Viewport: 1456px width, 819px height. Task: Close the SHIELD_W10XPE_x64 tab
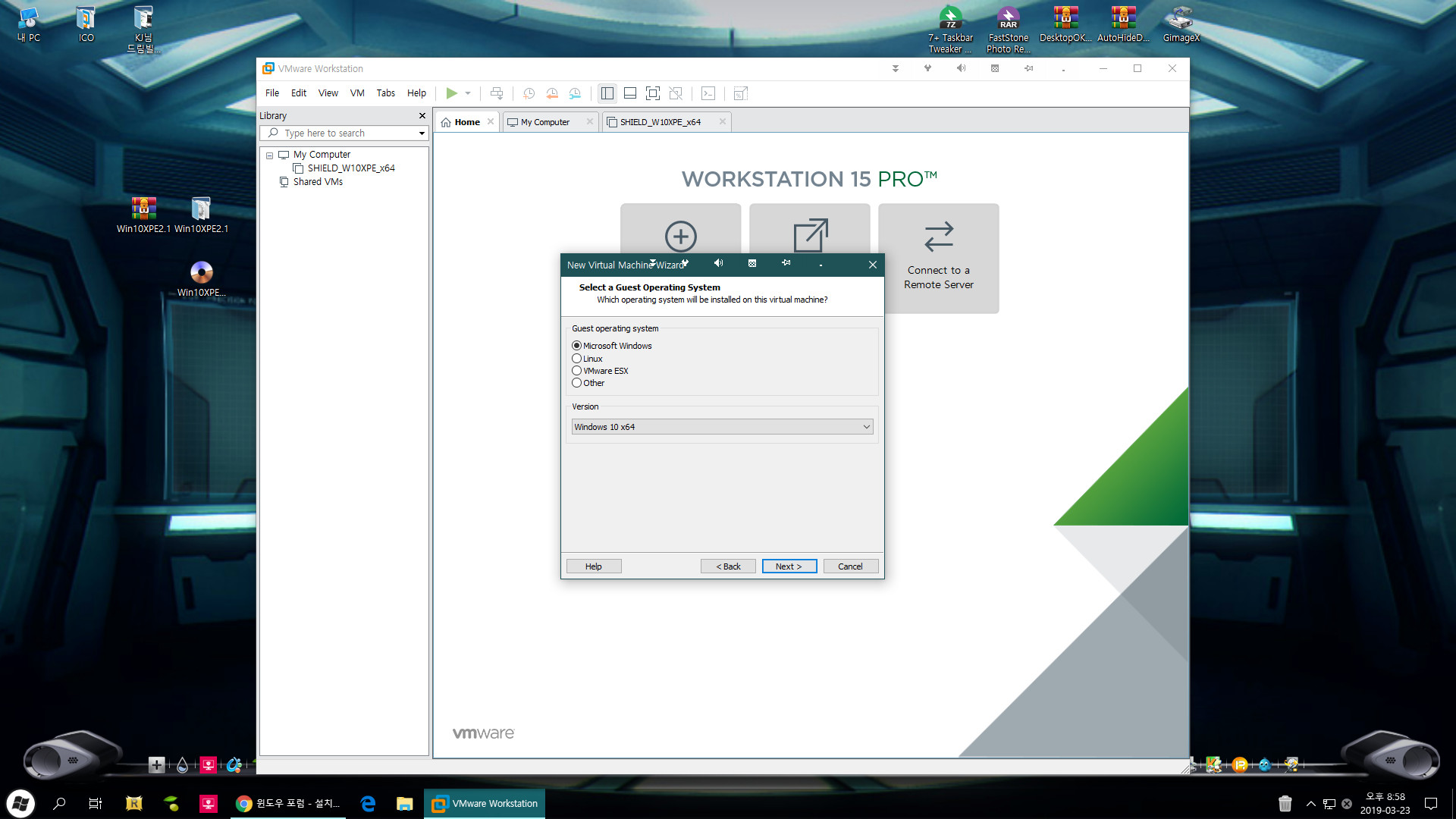coord(723,121)
